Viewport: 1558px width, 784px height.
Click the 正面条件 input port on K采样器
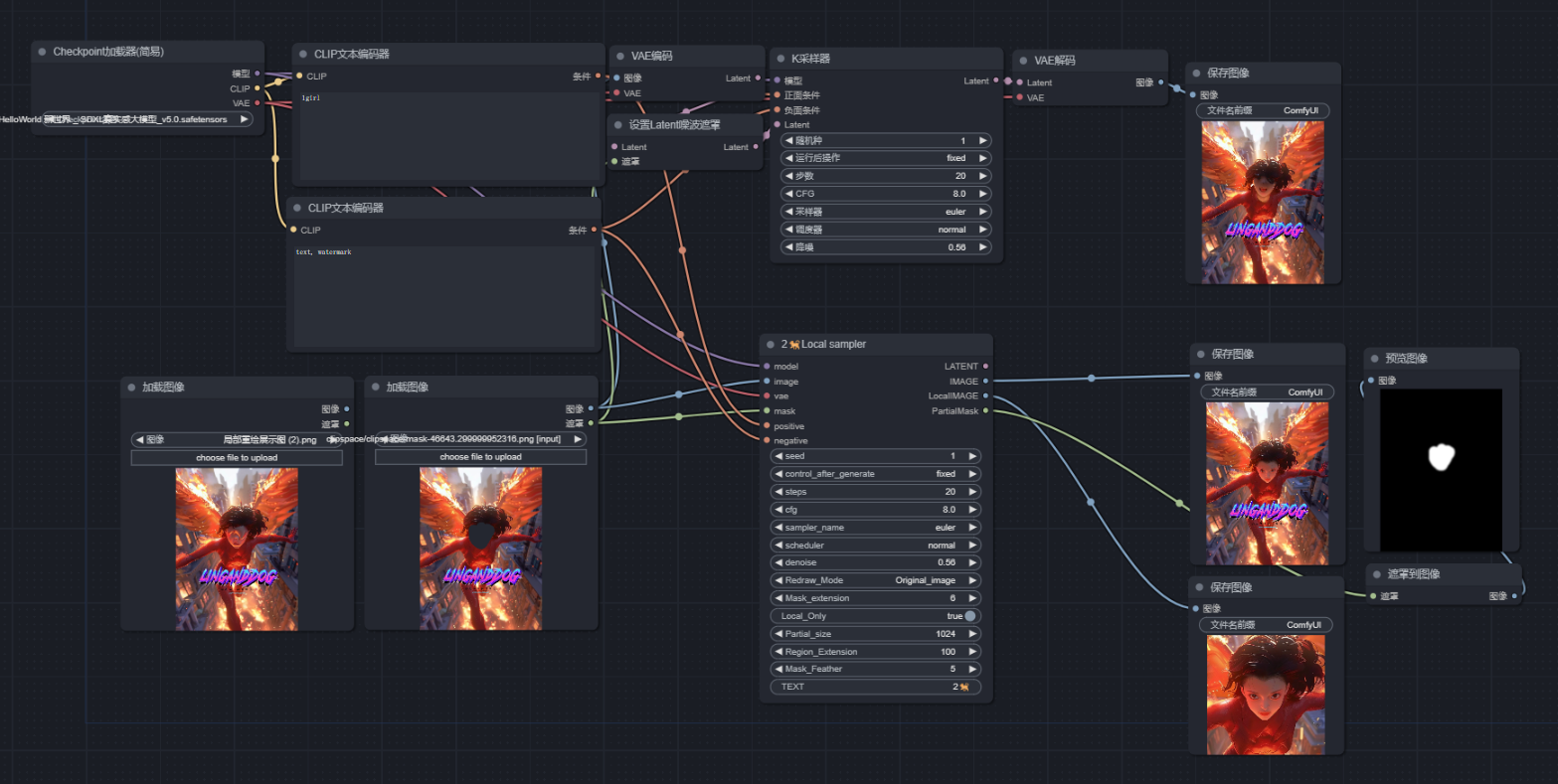[777, 95]
